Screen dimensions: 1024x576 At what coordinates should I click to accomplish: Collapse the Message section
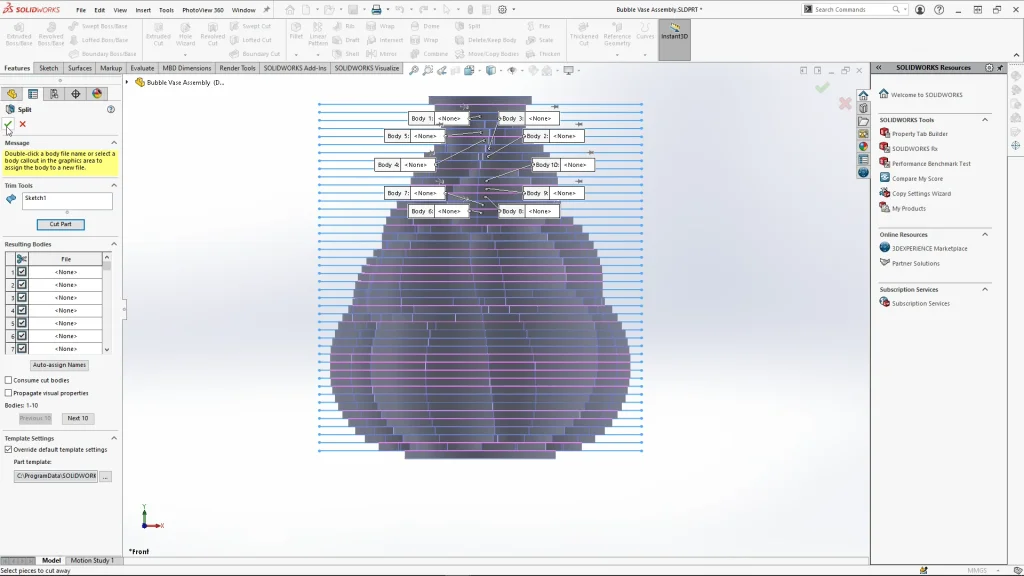[x=114, y=142]
